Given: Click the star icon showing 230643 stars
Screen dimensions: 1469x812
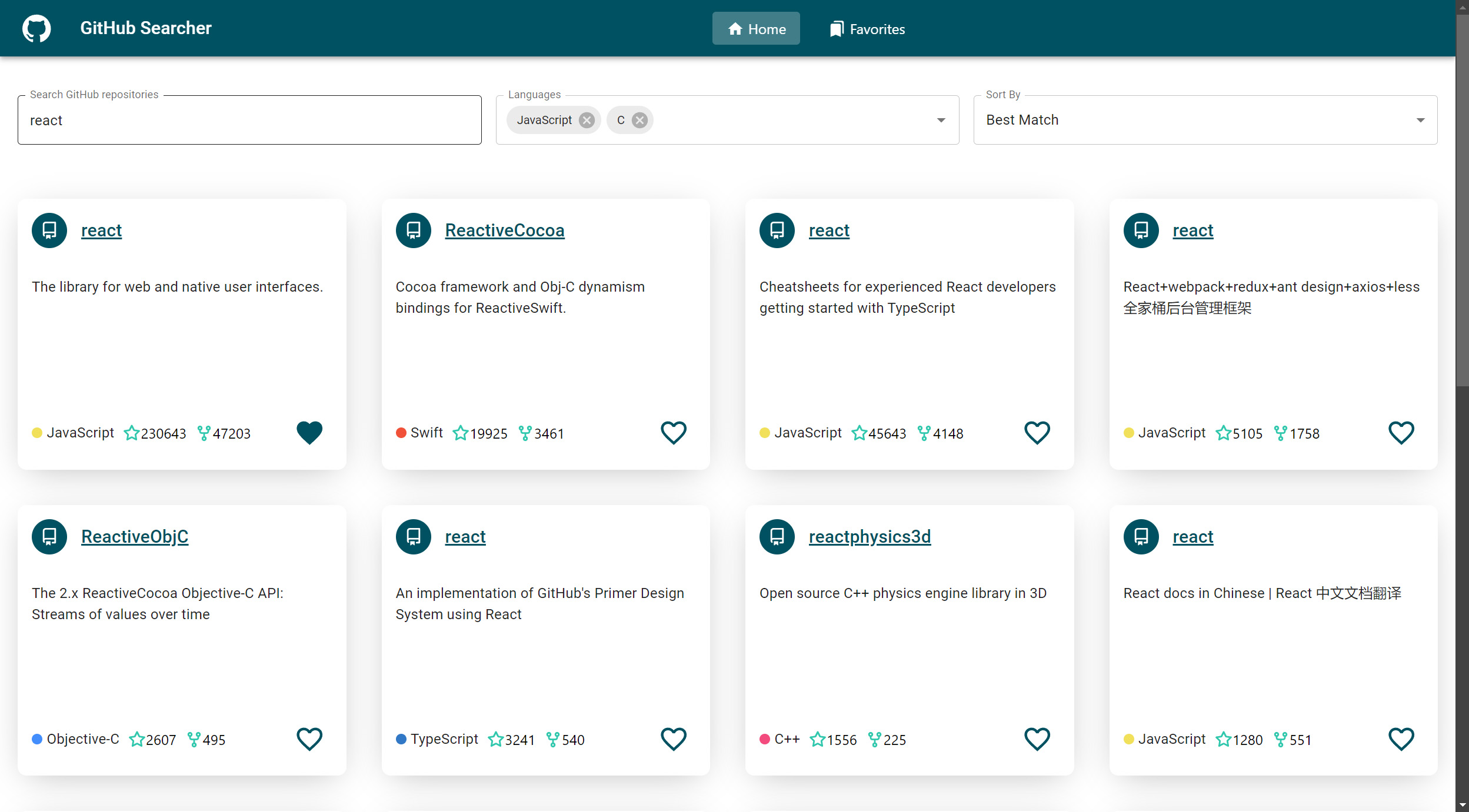Looking at the screenshot, I should 132,433.
